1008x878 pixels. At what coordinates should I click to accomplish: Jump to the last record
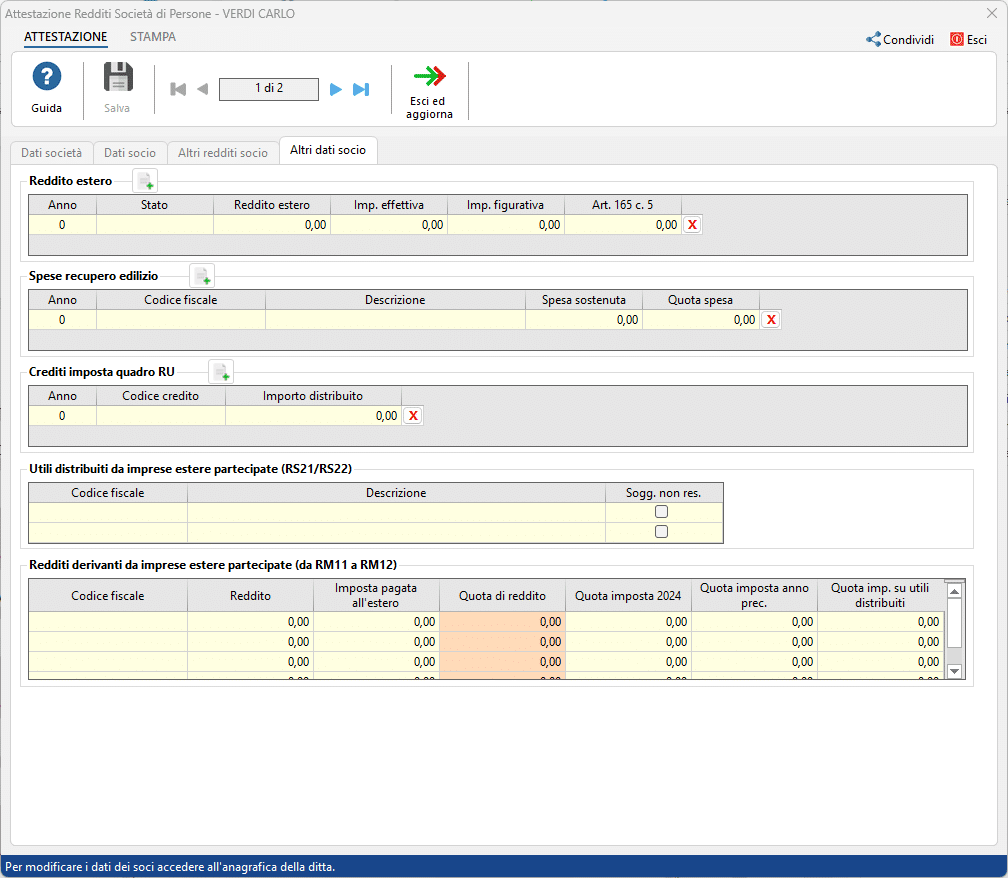pyautogui.click(x=360, y=89)
